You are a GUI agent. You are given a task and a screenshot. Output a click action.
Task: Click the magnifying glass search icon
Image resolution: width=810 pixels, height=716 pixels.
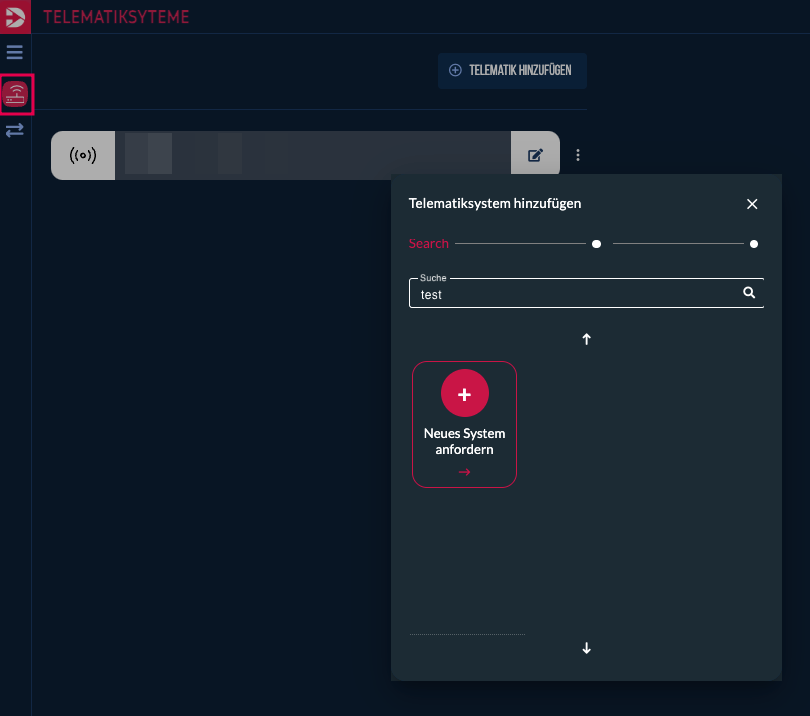coord(748,294)
